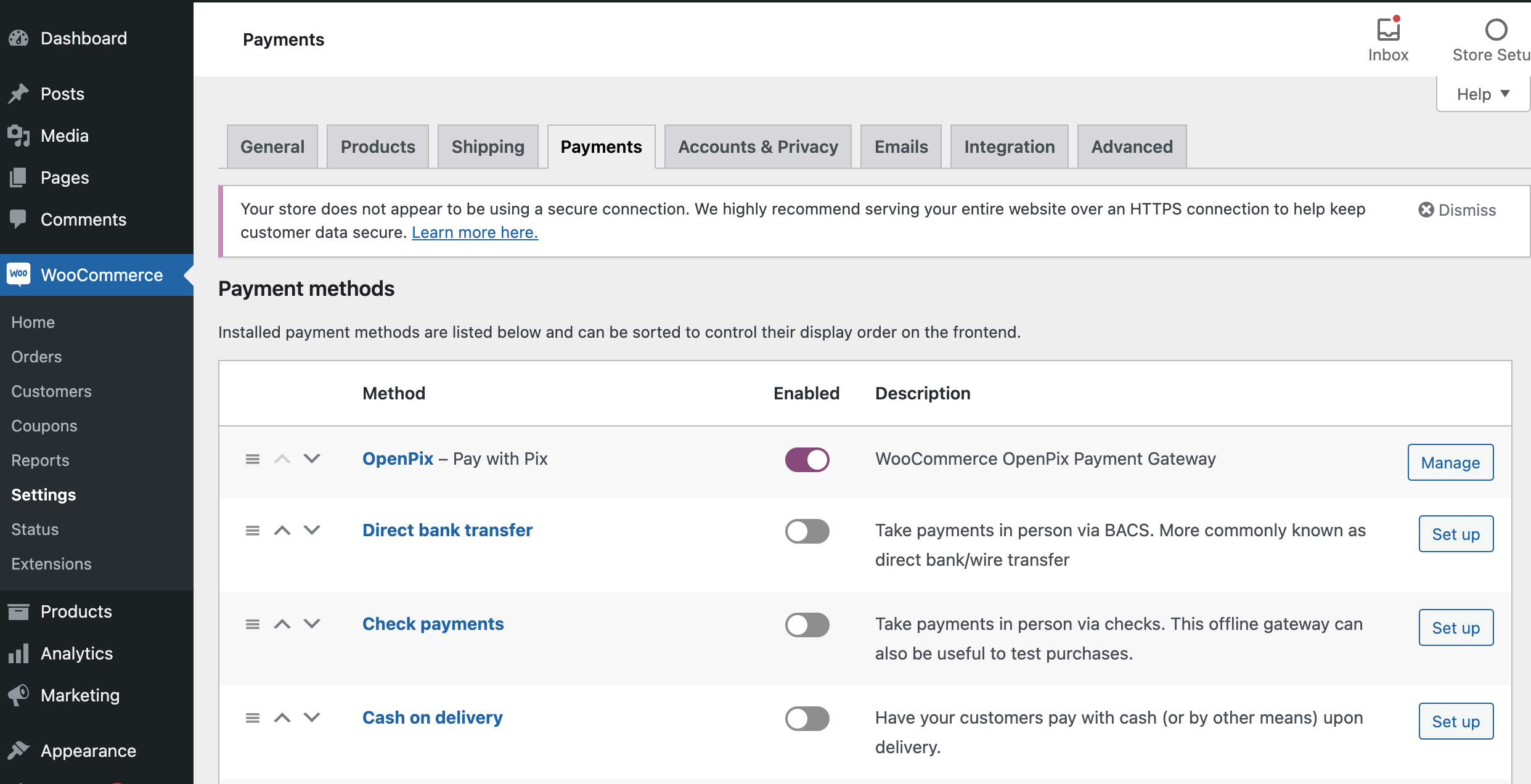Open the Inbox notifications
This screenshot has width=1531, height=784.
point(1388,30)
